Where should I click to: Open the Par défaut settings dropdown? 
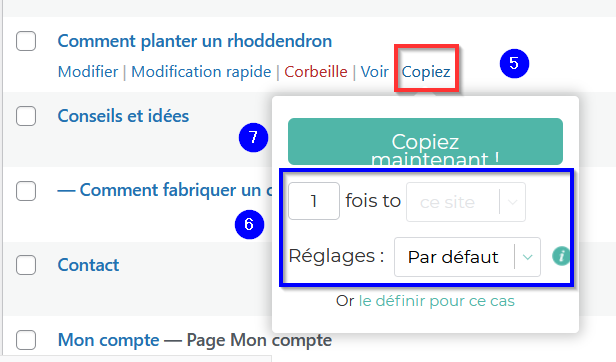[x=467, y=257]
